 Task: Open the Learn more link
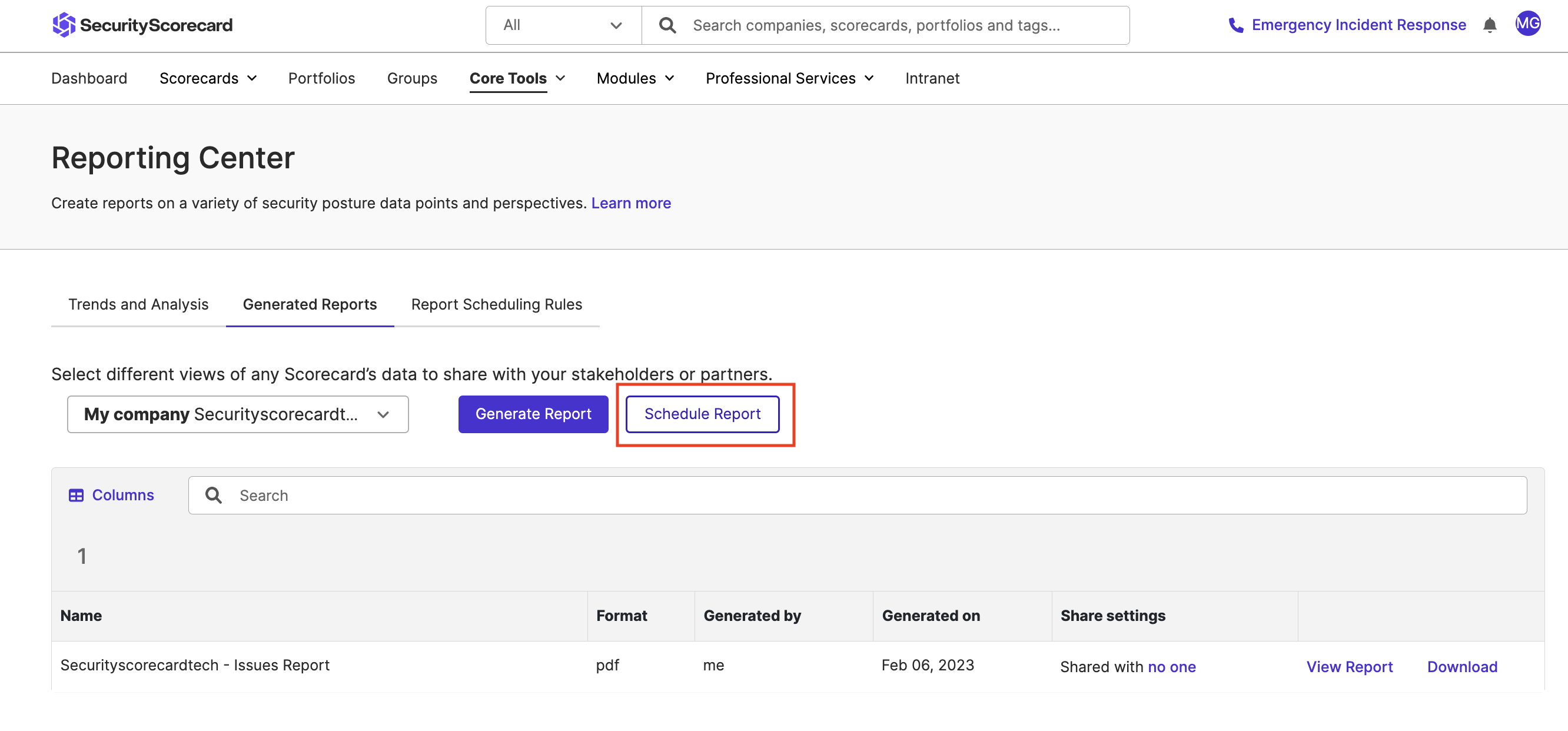tap(631, 203)
